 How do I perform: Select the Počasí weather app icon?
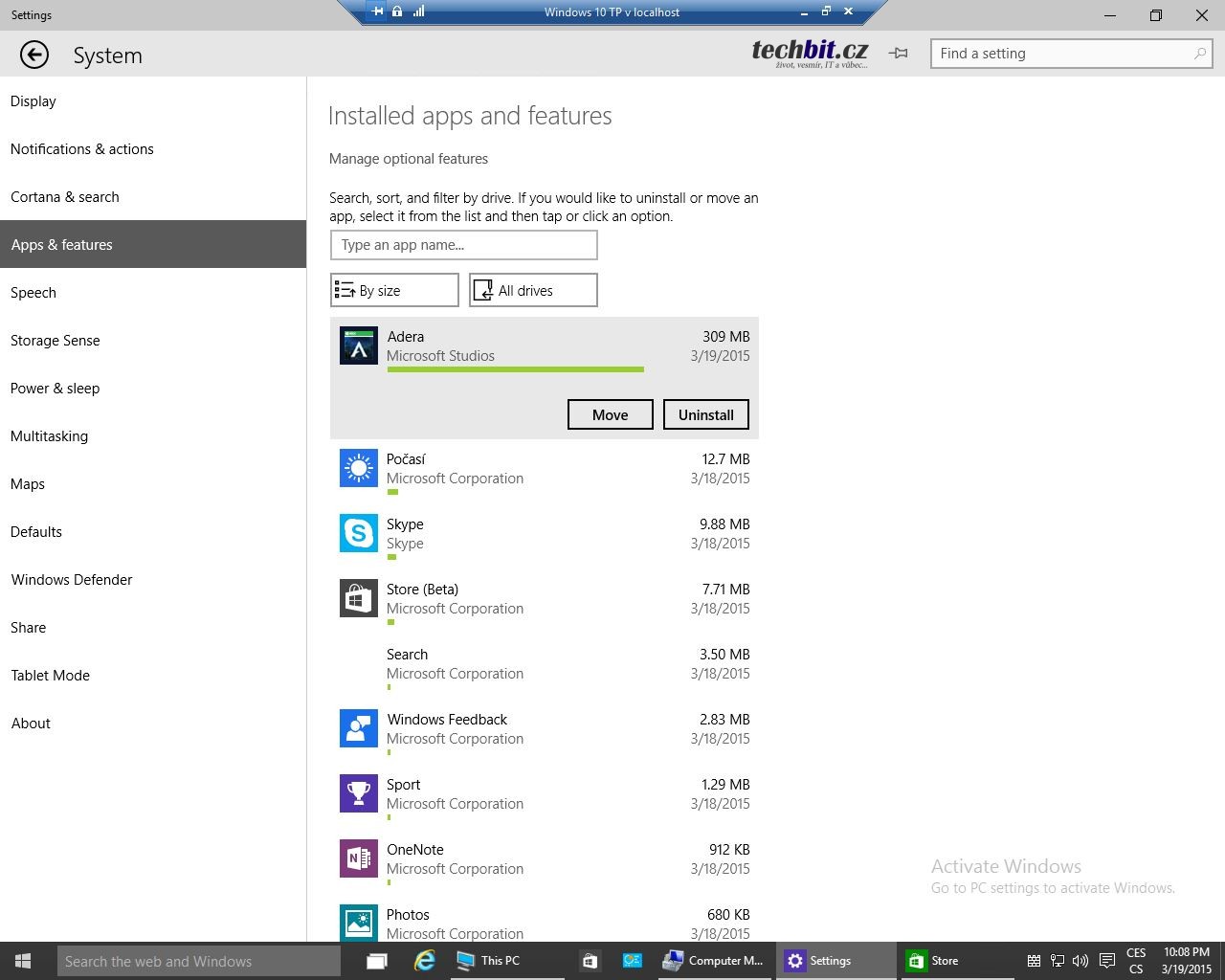click(x=359, y=469)
